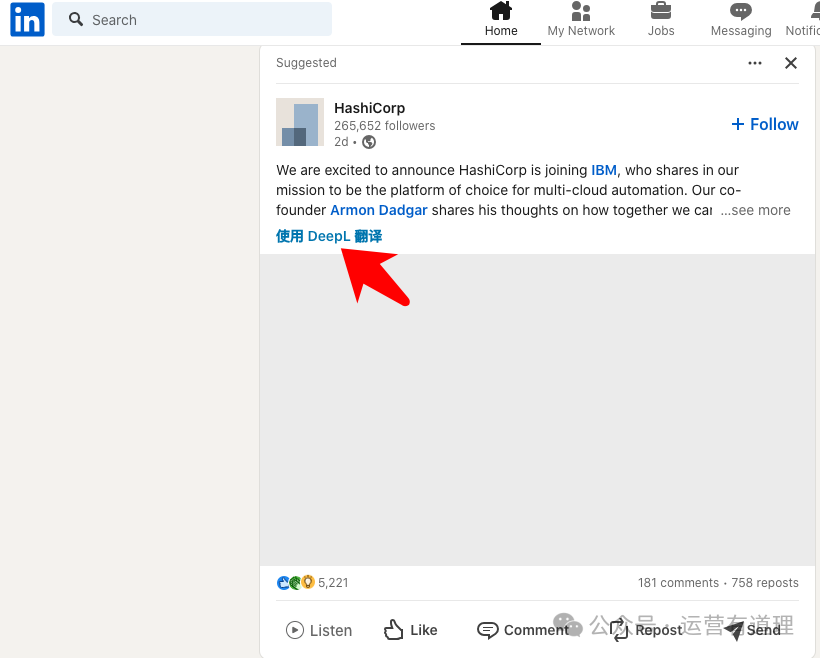This screenshot has width=820, height=658.
Task: Open the HashiCorp company name link
Action: [369, 108]
